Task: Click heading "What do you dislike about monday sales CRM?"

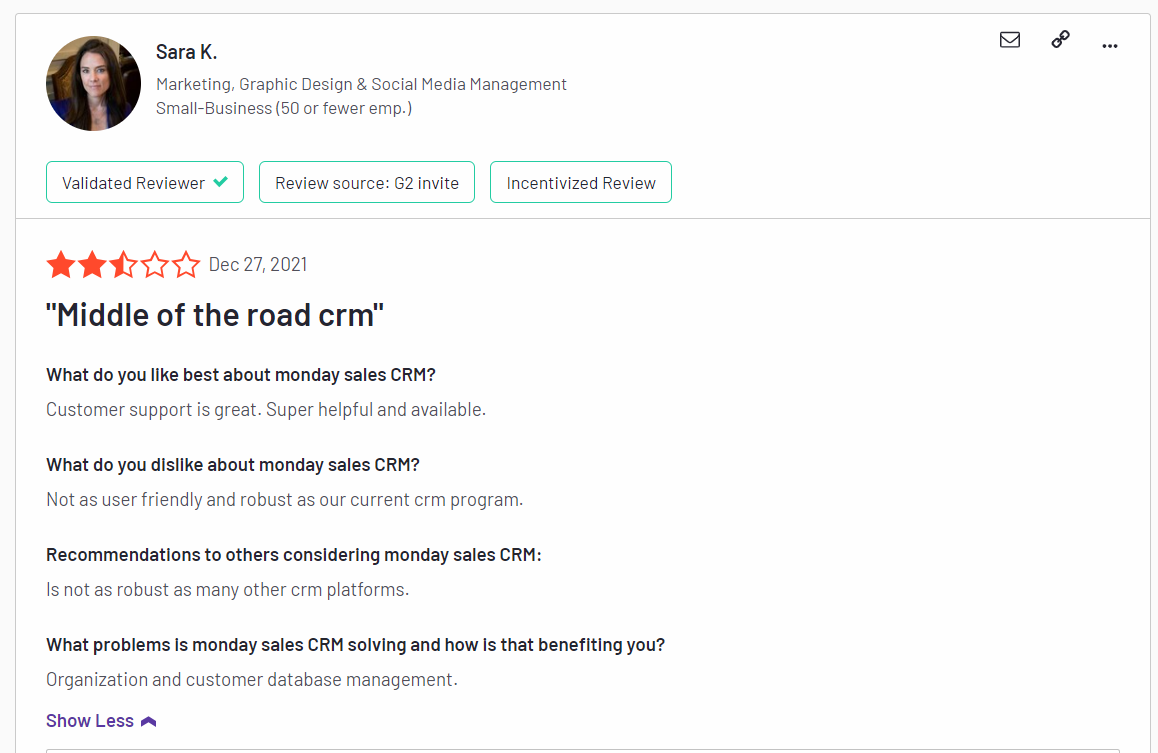Action: click(x=233, y=465)
